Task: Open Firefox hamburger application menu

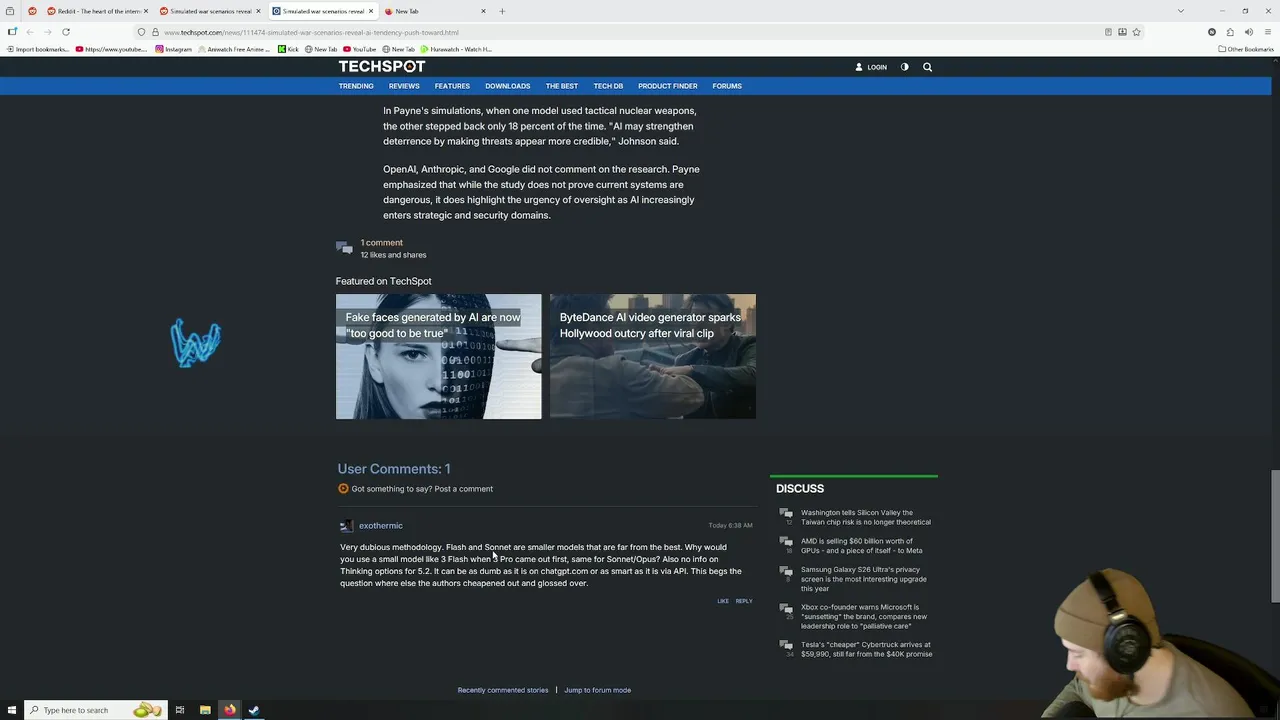Action: point(1268,32)
